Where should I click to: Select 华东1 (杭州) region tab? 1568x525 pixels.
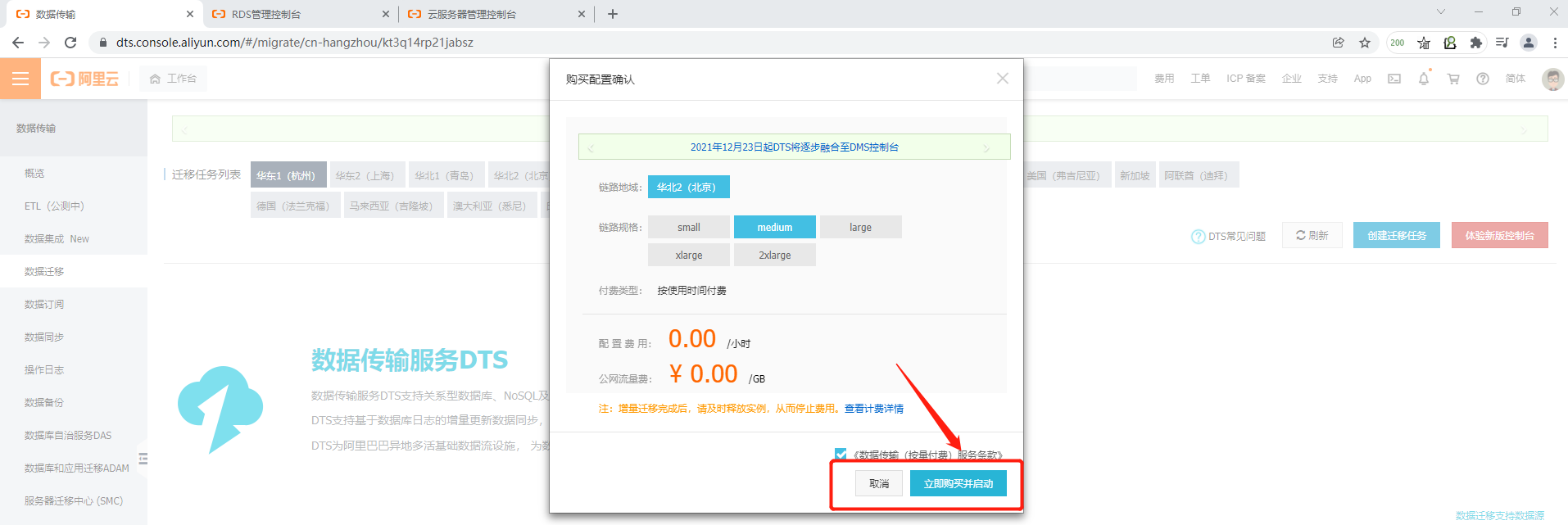coord(288,175)
